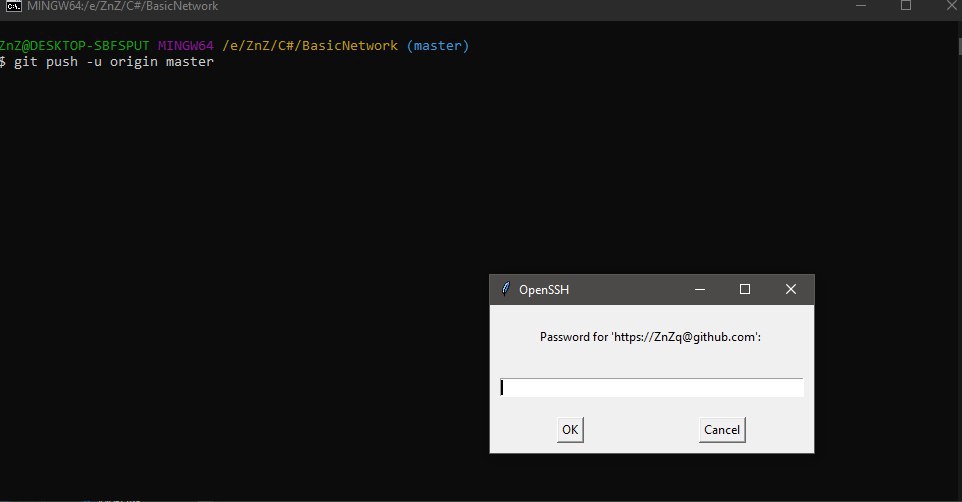Screen dimensions: 962x502
Task: Click the OpenSSH feather icon in title bar
Action: point(506,289)
